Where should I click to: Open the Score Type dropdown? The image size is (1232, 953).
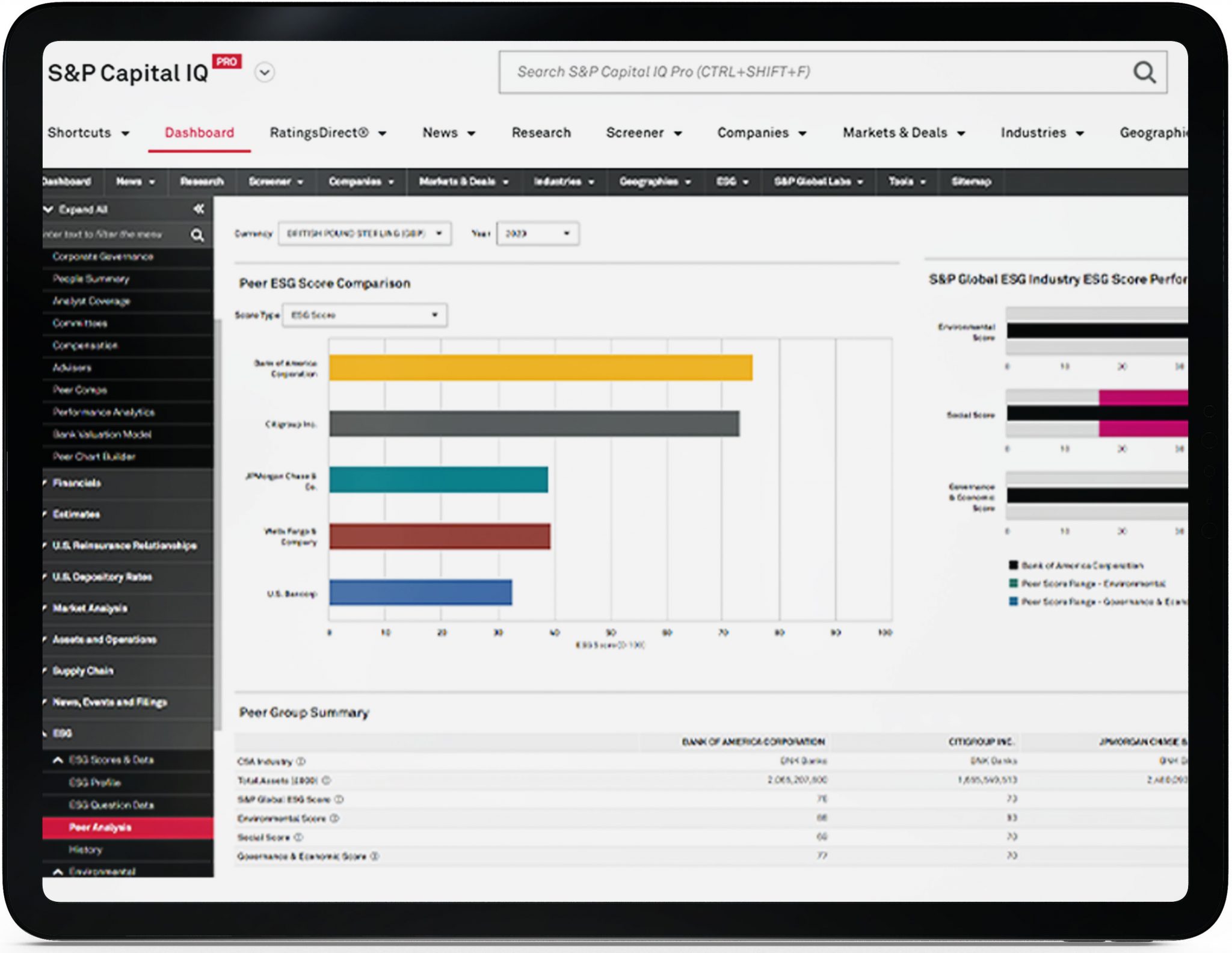tap(365, 315)
